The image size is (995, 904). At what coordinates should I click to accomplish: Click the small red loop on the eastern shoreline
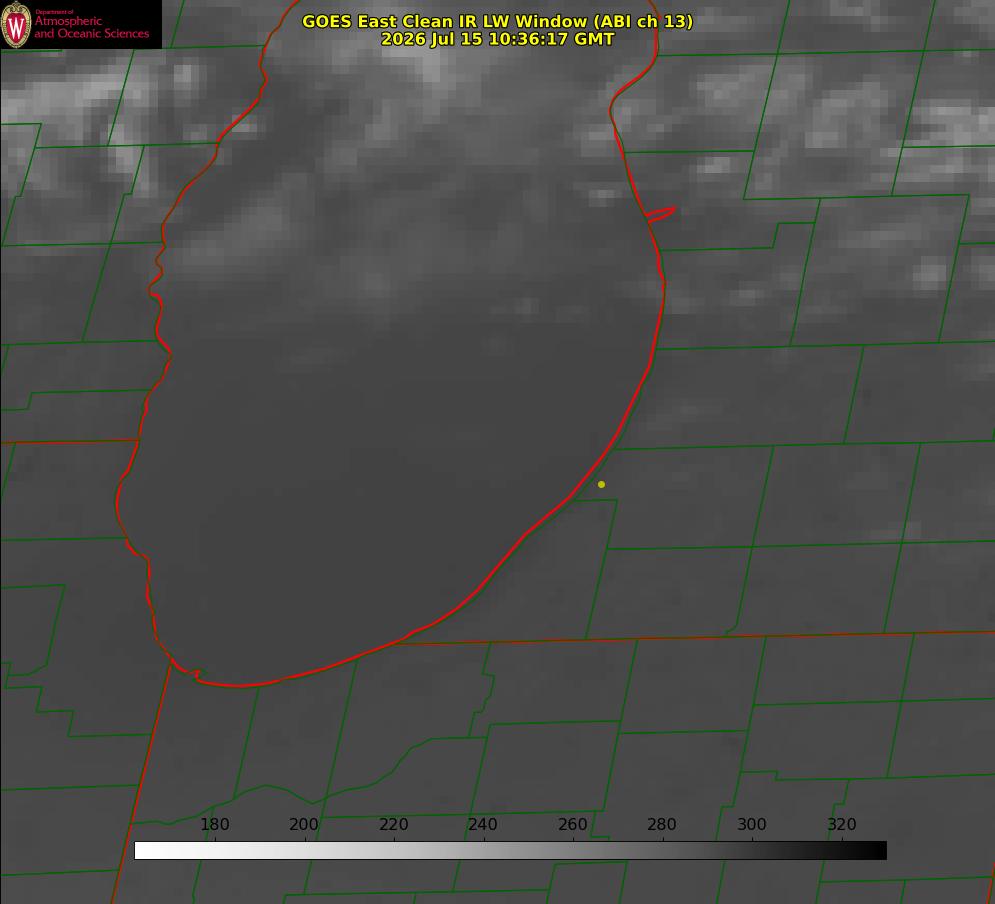pos(660,214)
